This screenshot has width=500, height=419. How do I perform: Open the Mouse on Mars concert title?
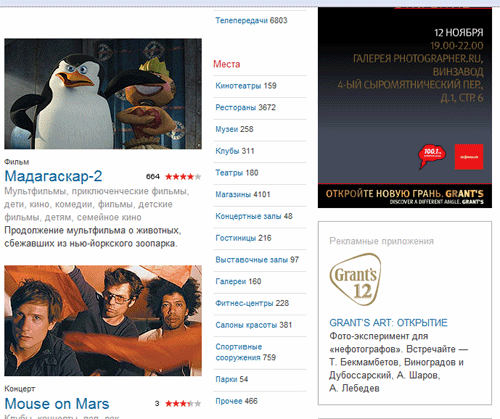[57, 404]
